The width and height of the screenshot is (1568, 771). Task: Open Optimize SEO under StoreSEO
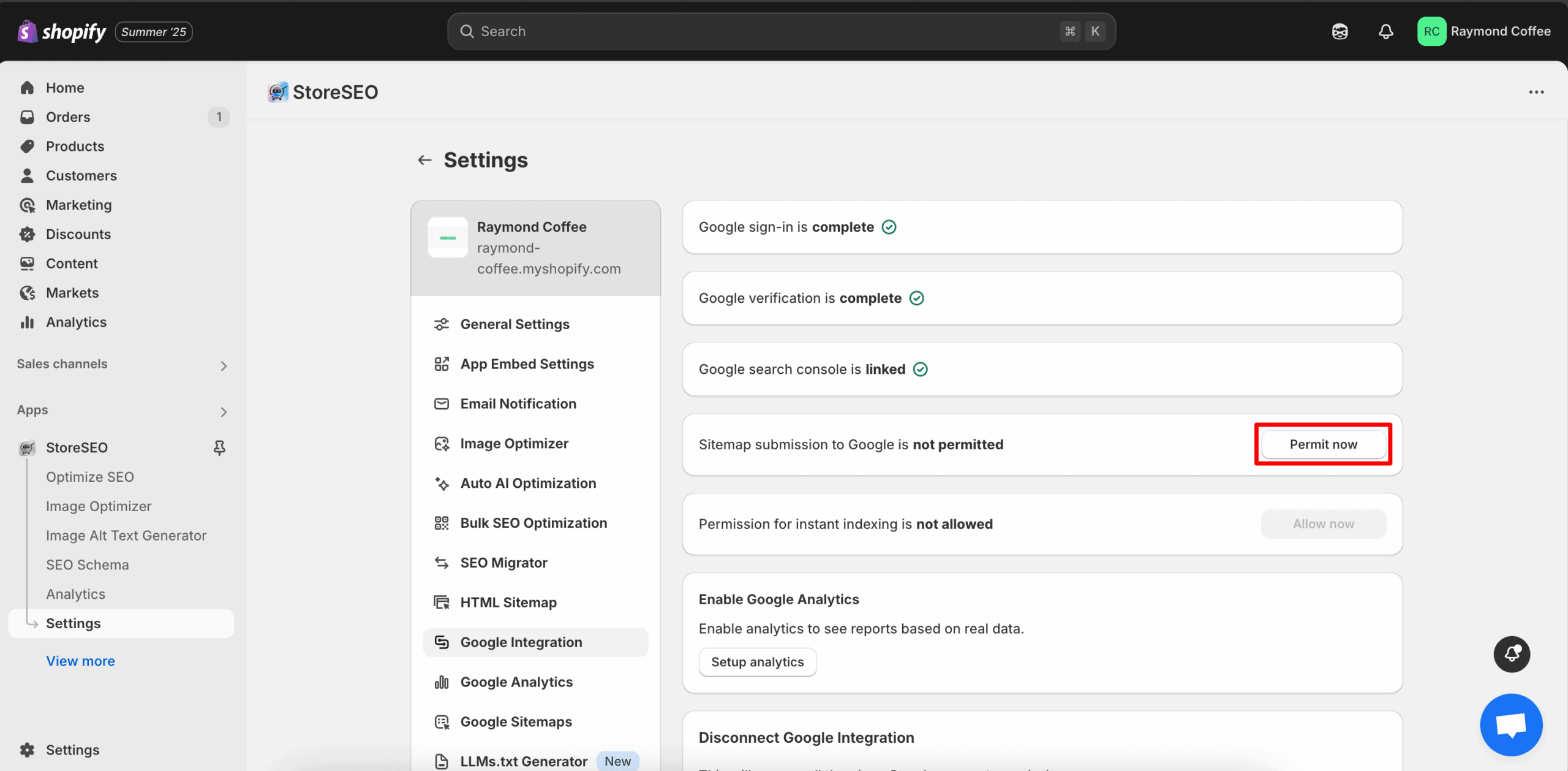(x=90, y=477)
